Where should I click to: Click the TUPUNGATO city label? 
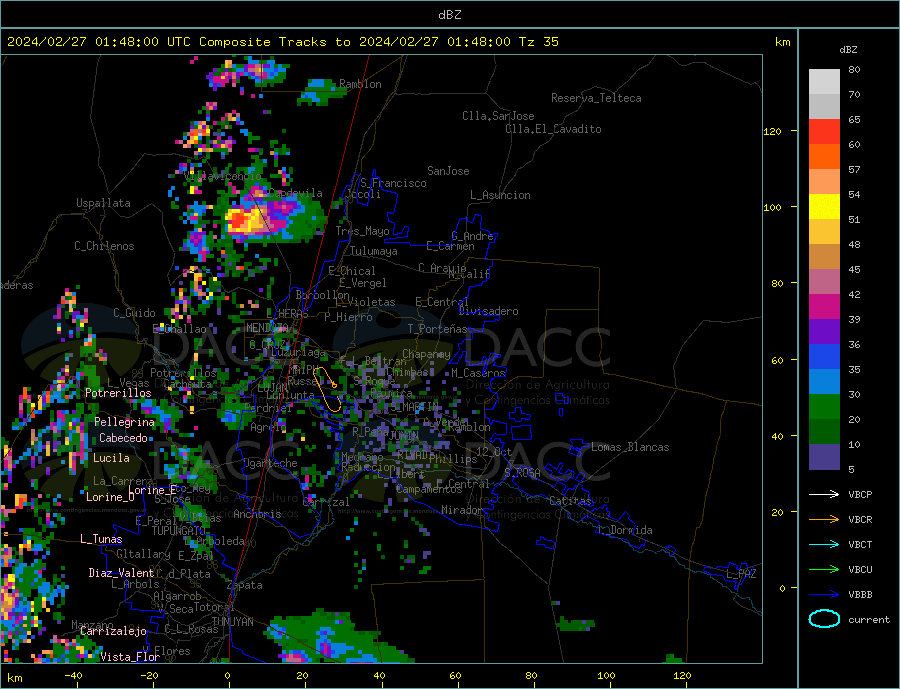pyautogui.click(x=179, y=531)
